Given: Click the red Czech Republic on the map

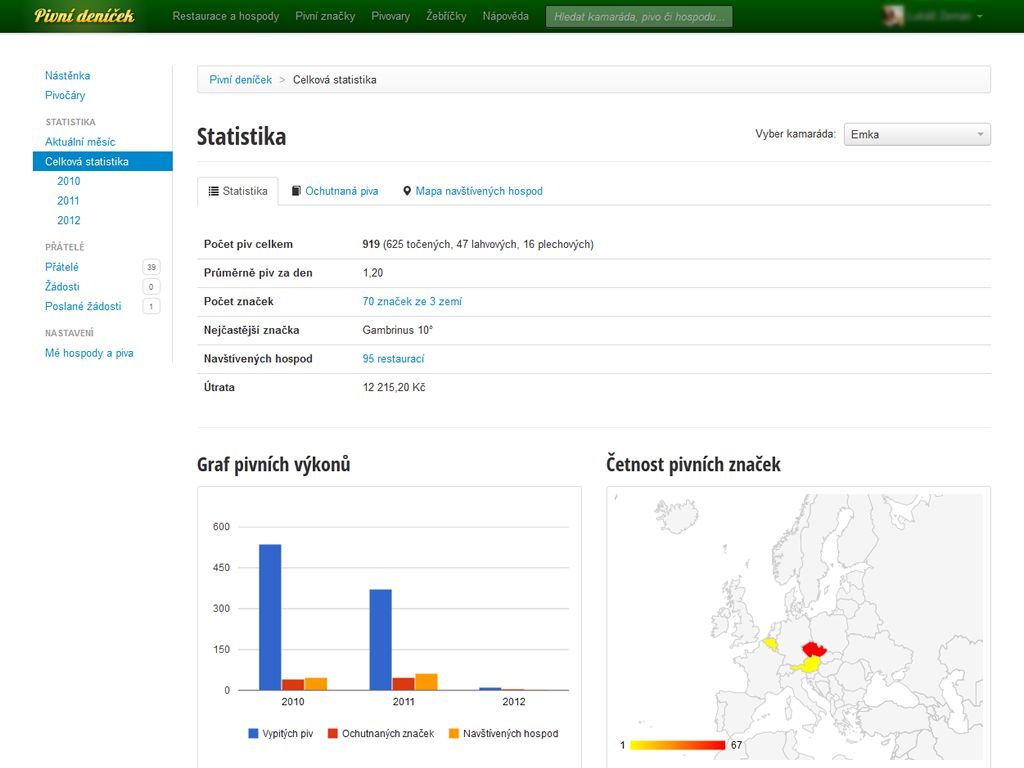Looking at the screenshot, I should coord(813,649).
